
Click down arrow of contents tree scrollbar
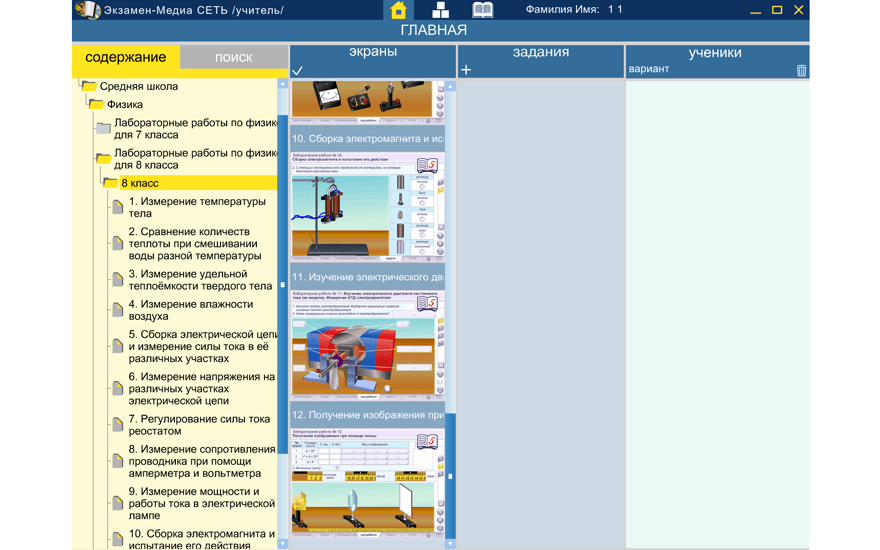point(282,544)
